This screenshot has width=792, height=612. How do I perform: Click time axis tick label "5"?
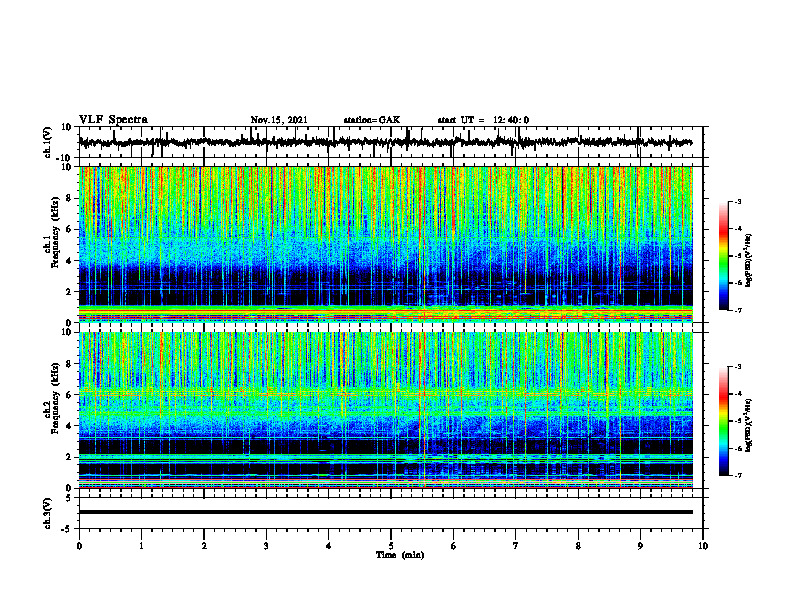(x=391, y=546)
